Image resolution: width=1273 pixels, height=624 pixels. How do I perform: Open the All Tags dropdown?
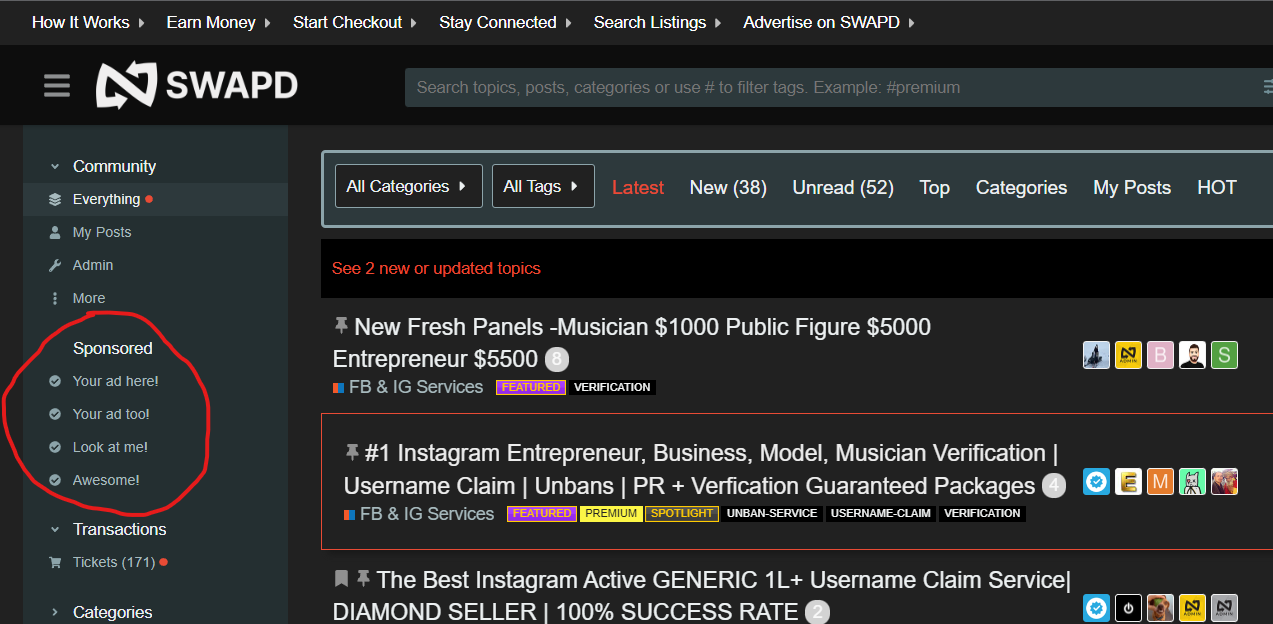click(542, 186)
